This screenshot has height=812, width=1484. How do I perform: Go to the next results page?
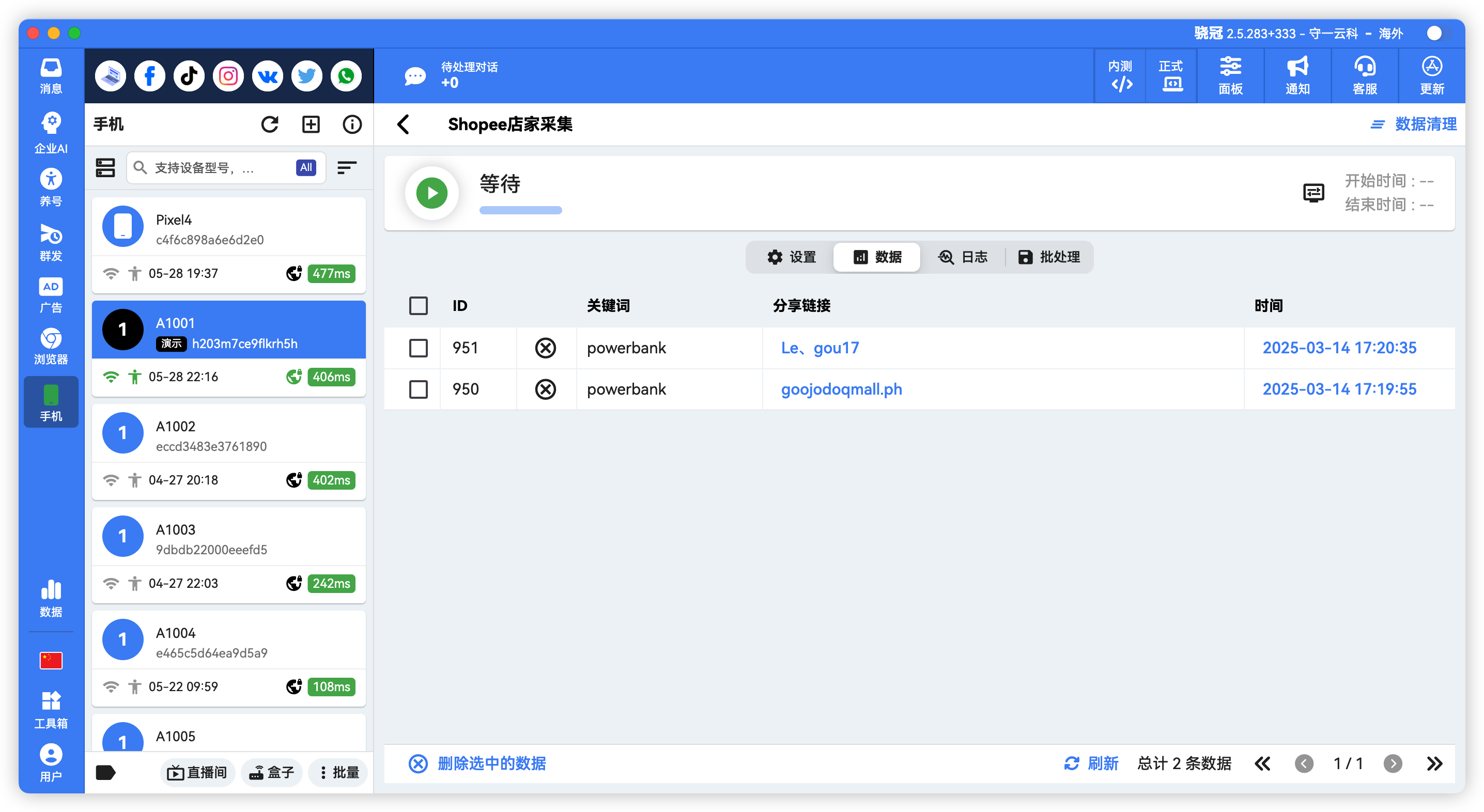point(1393,763)
